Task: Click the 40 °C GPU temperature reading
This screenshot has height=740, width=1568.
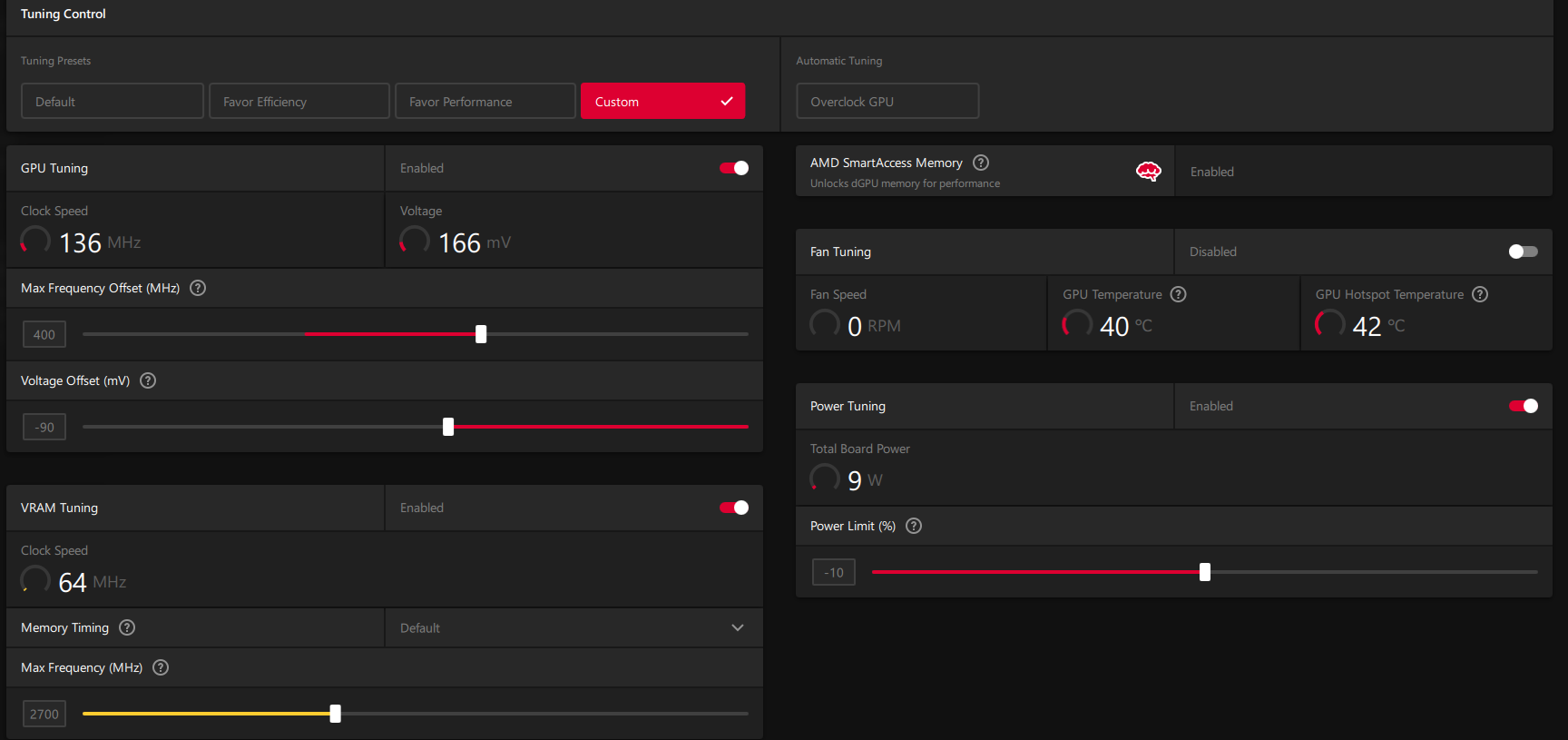Action: coord(1126,326)
